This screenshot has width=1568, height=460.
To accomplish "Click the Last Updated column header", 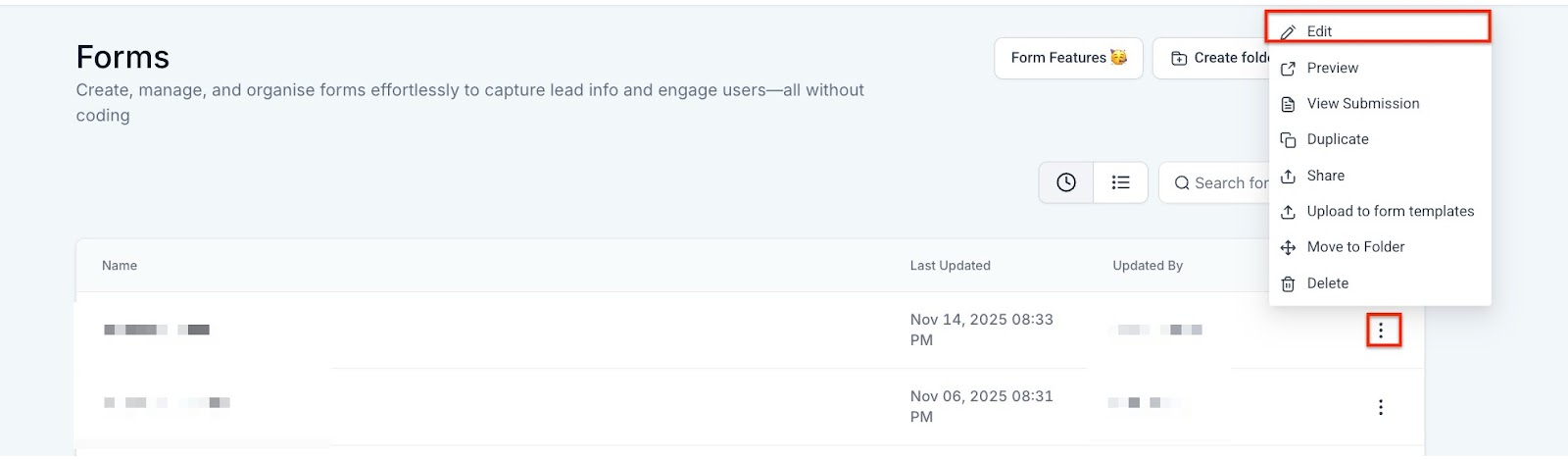I will click(x=950, y=266).
